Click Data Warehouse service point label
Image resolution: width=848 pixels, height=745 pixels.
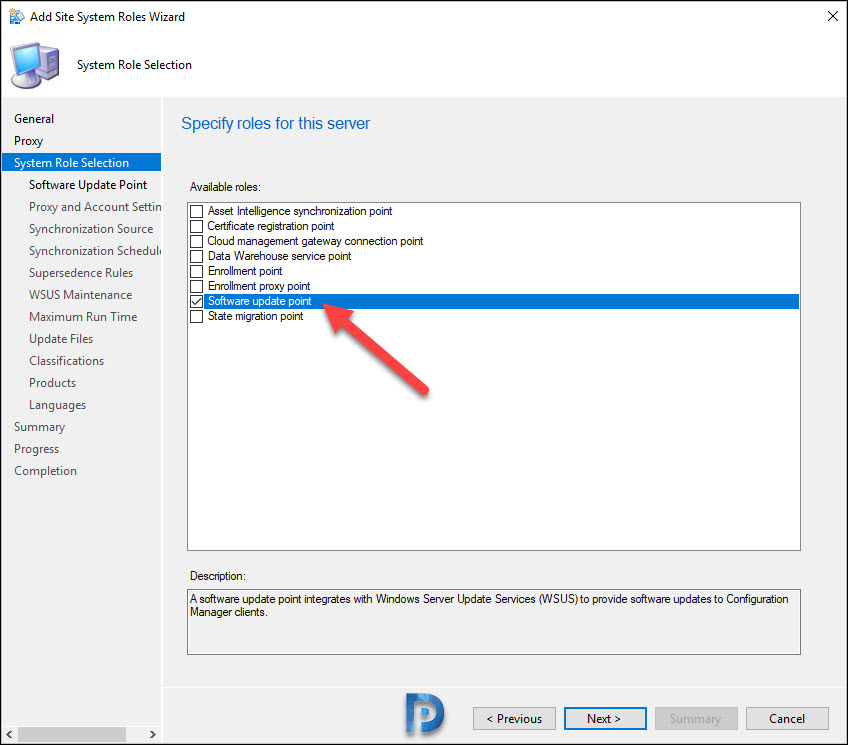[279, 256]
